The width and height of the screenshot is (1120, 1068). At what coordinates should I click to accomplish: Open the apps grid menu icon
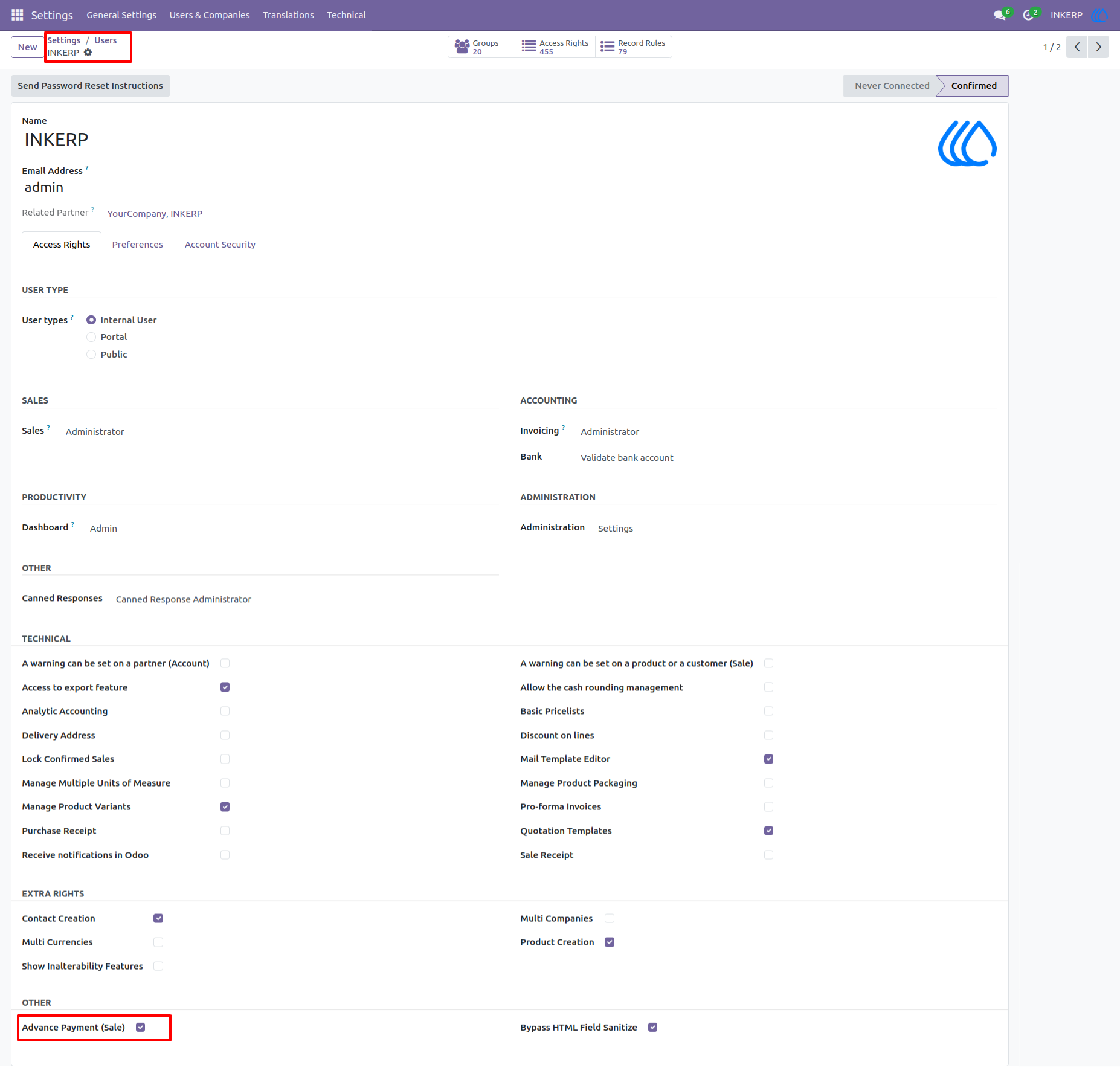pyautogui.click(x=17, y=14)
